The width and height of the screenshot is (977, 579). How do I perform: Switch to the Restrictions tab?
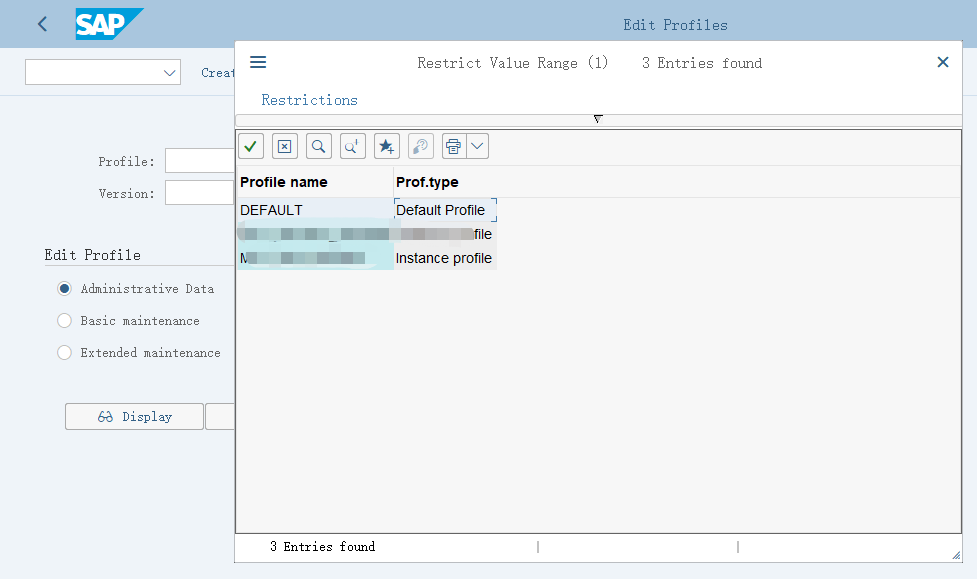point(309,100)
